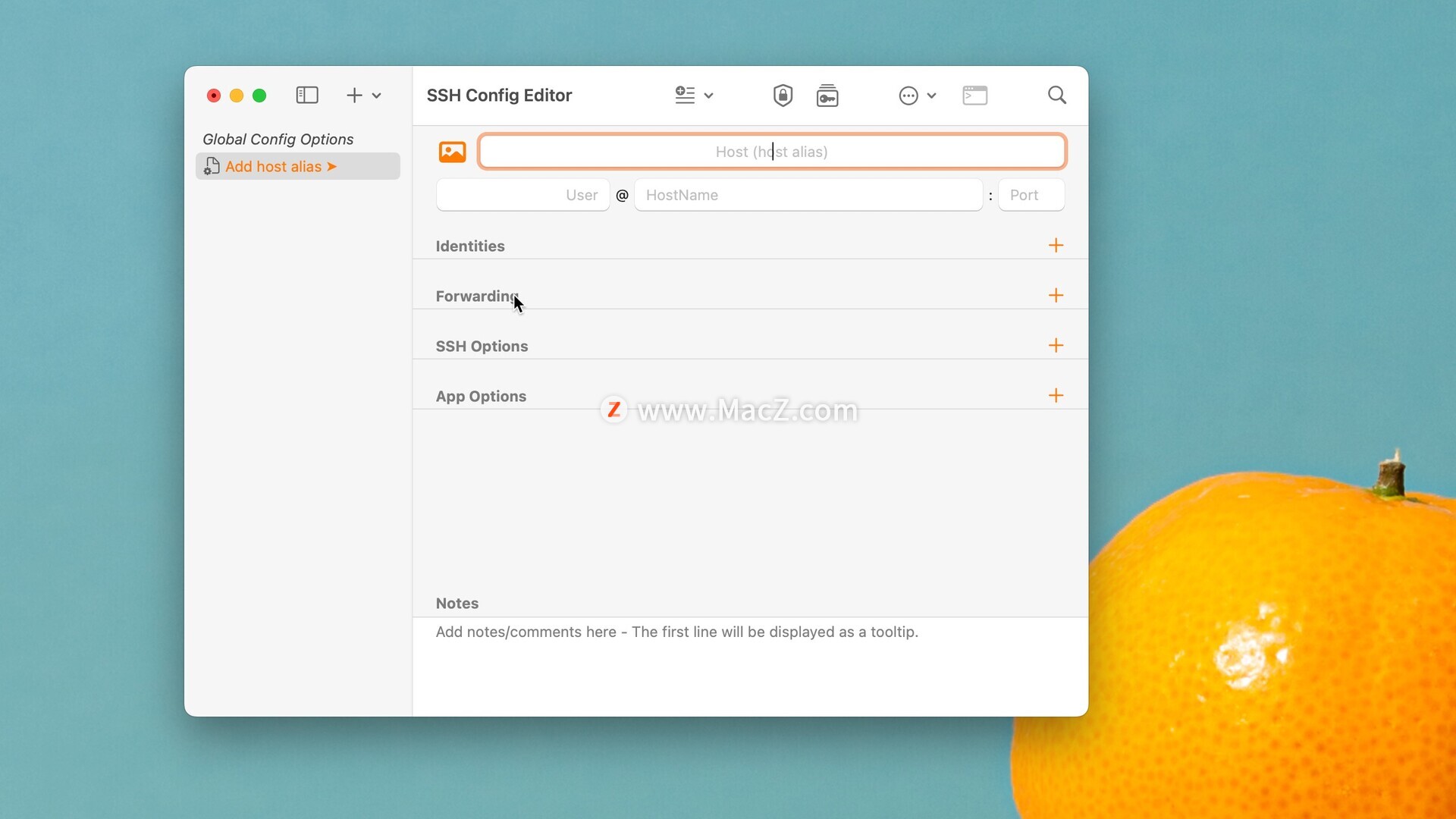Image resolution: width=1456 pixels, height=819 pixels.
Task: Click the Port input field
Action: (1031, 195)
